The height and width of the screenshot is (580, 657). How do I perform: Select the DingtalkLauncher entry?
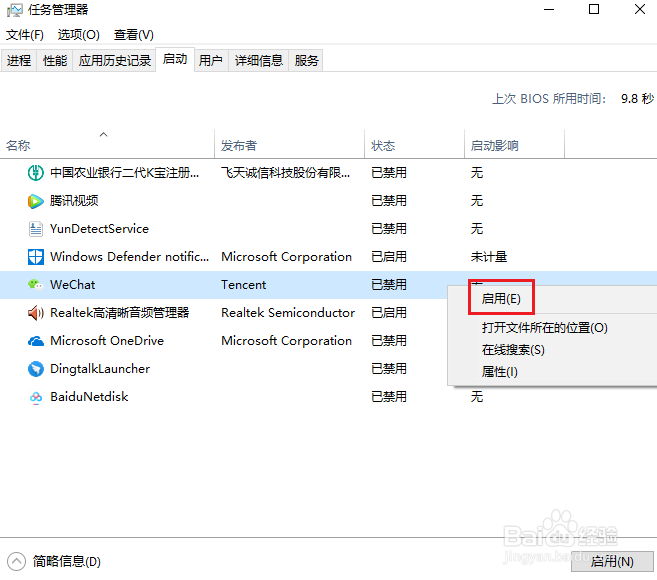click(100, 369)
